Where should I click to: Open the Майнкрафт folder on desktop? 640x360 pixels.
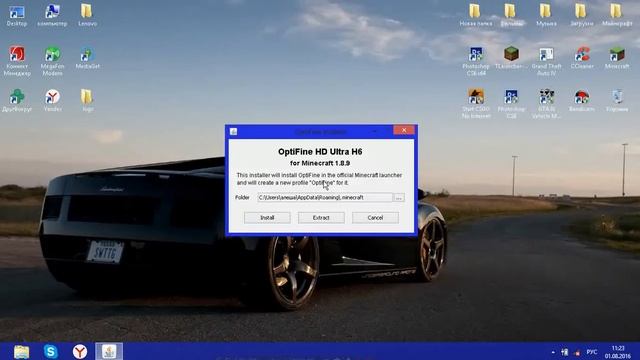click(617, 16)
